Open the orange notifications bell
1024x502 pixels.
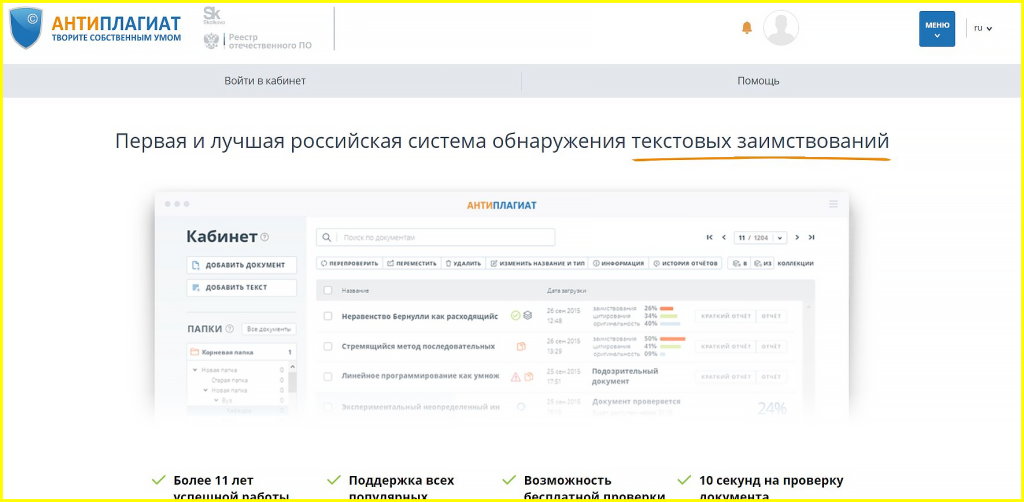coord(747,28)
